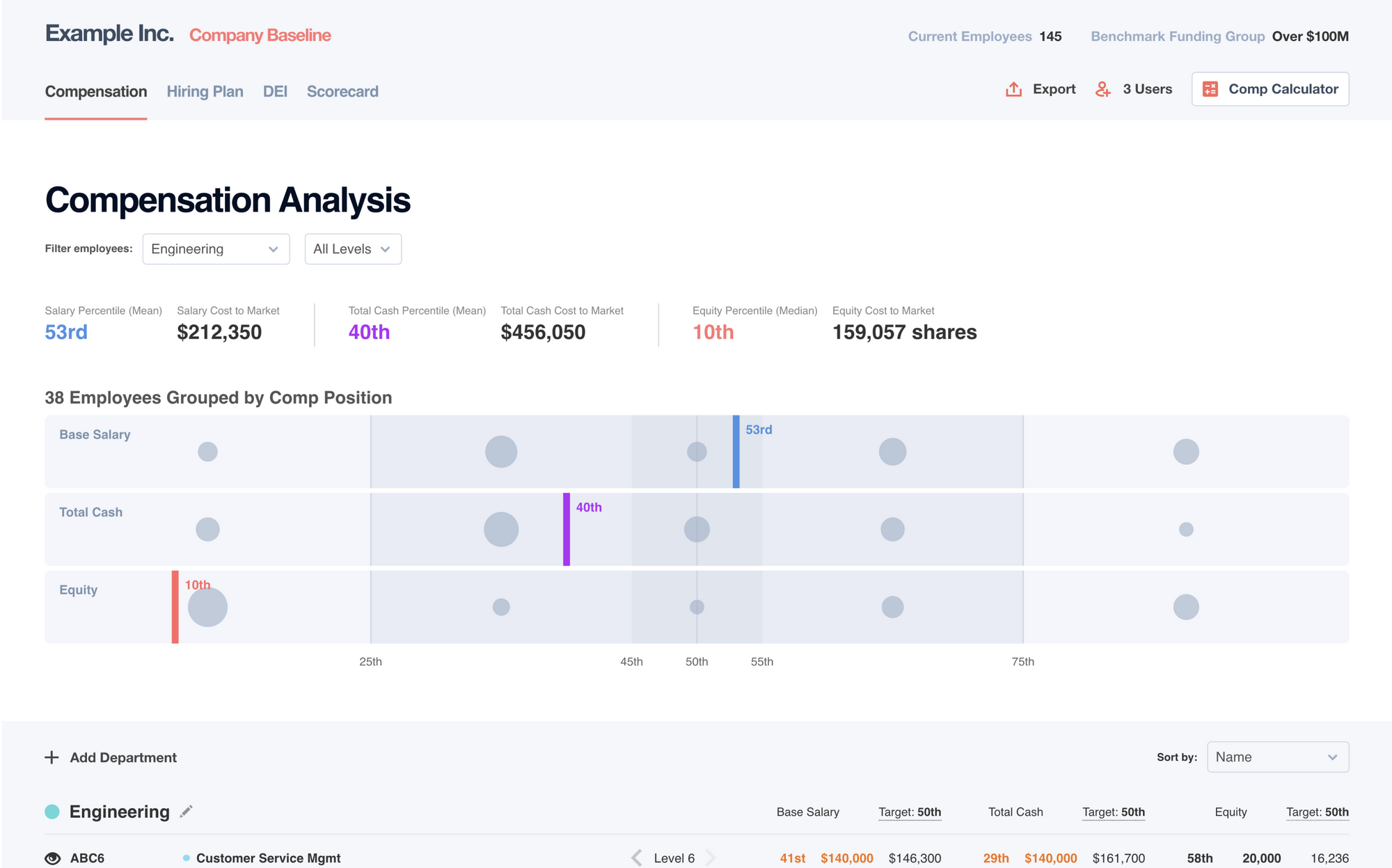Viewport: 1392px width, 868px height.
Task: Click the largest Equity bubble near 10th
Action: [207, 607]
